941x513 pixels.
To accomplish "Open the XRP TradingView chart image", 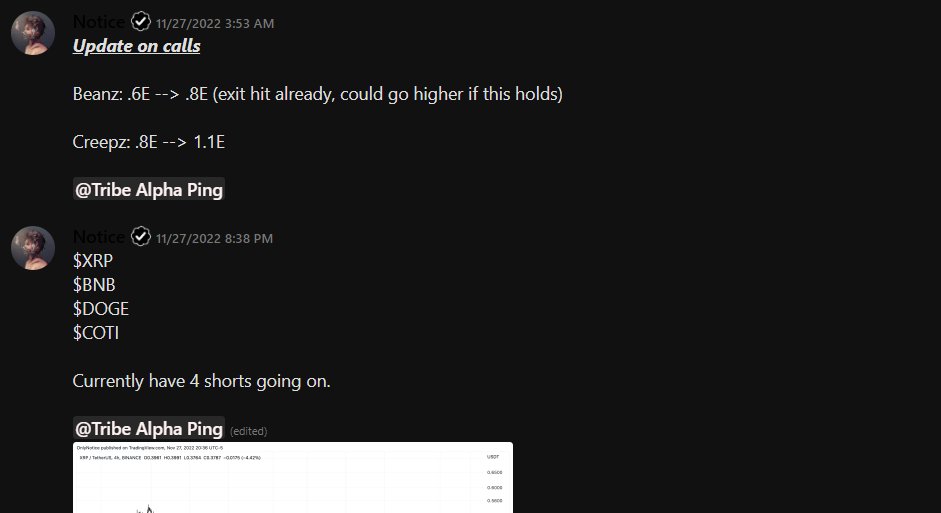I will pyautogui.click(x=293, y=478).
